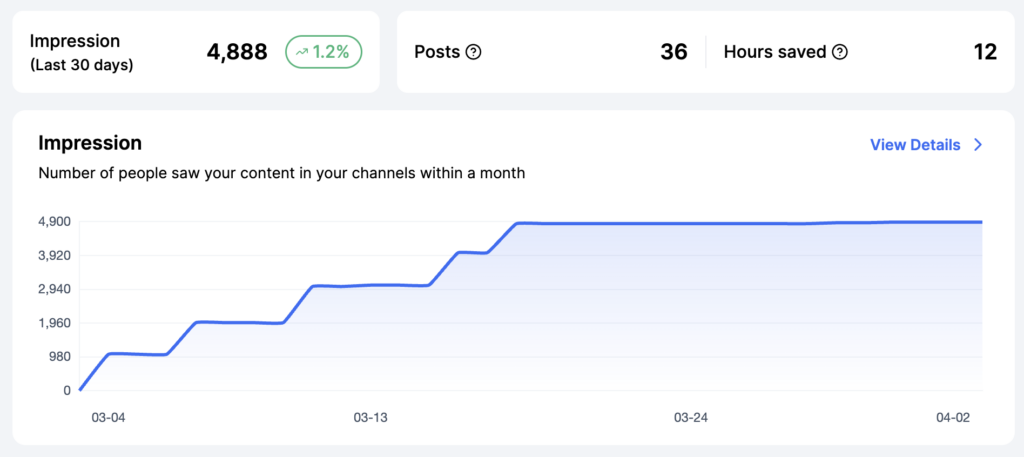Image resolution: width=1024 pixels, height=457 pixels.
Task: Click the Hours saved value 12
Action: 985,52
